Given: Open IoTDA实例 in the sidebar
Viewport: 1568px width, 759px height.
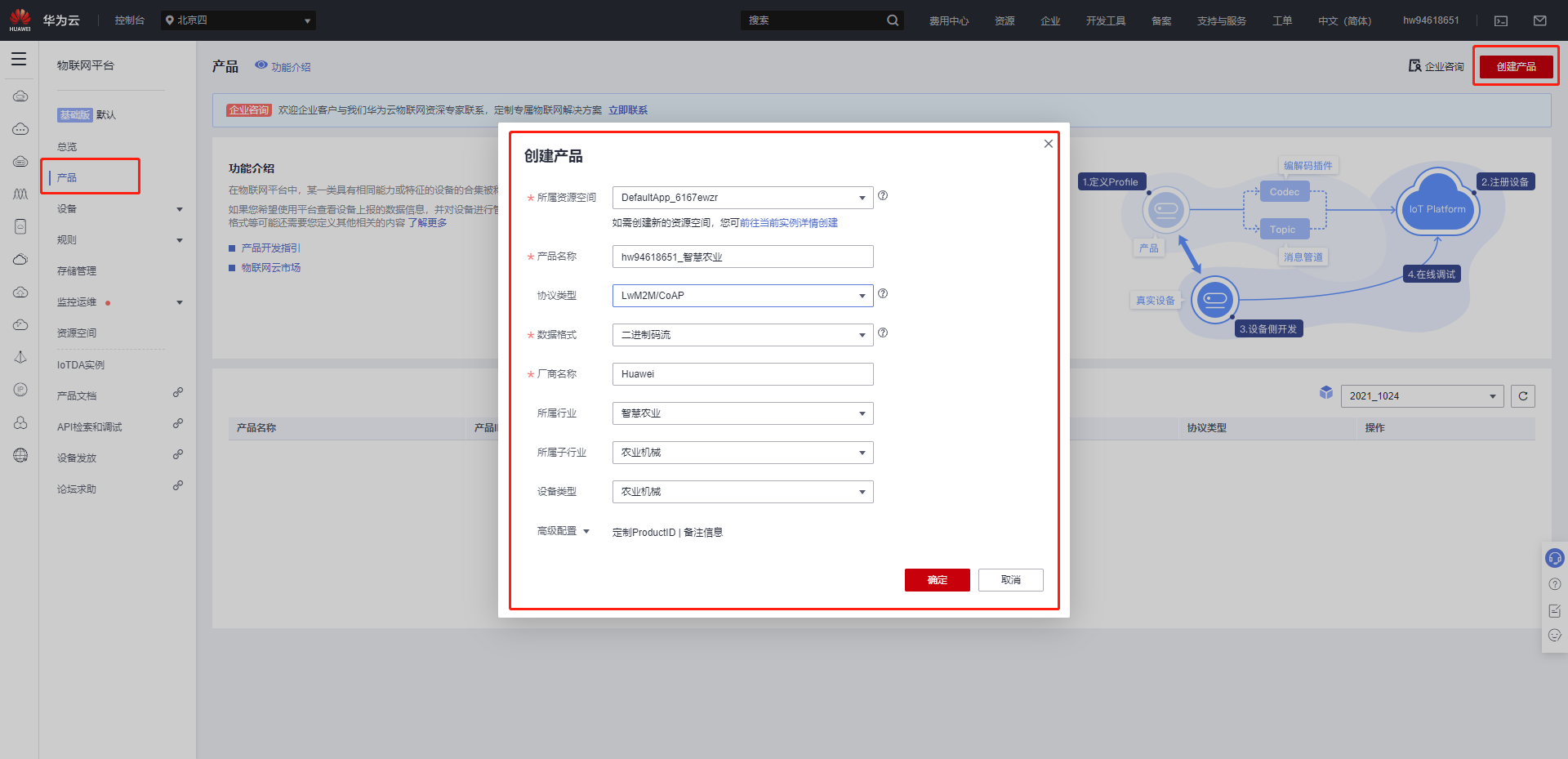Looking at the screenshot, I should (81, 365).
